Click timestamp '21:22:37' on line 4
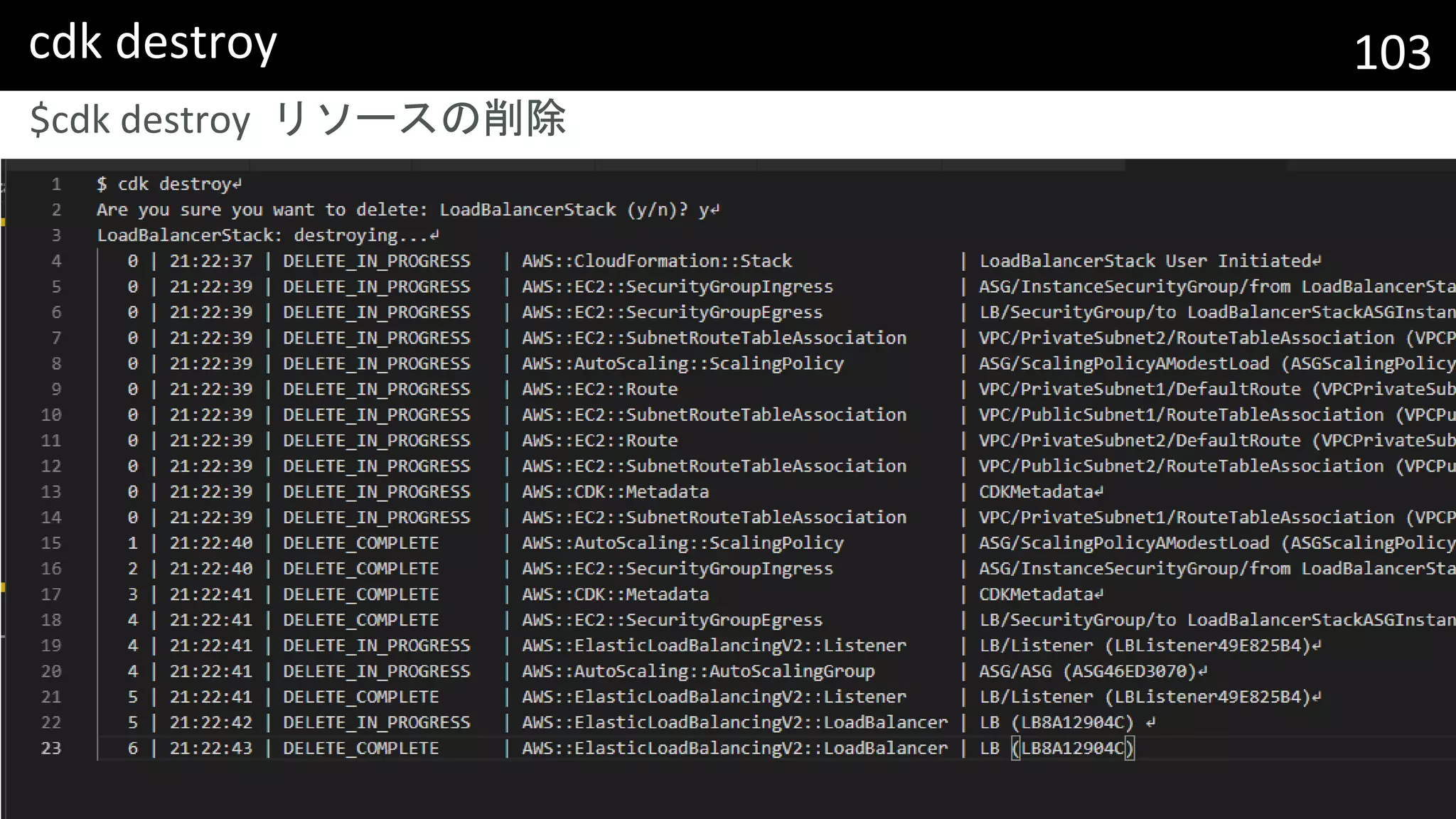1456x819 pixels. [210, 261]
